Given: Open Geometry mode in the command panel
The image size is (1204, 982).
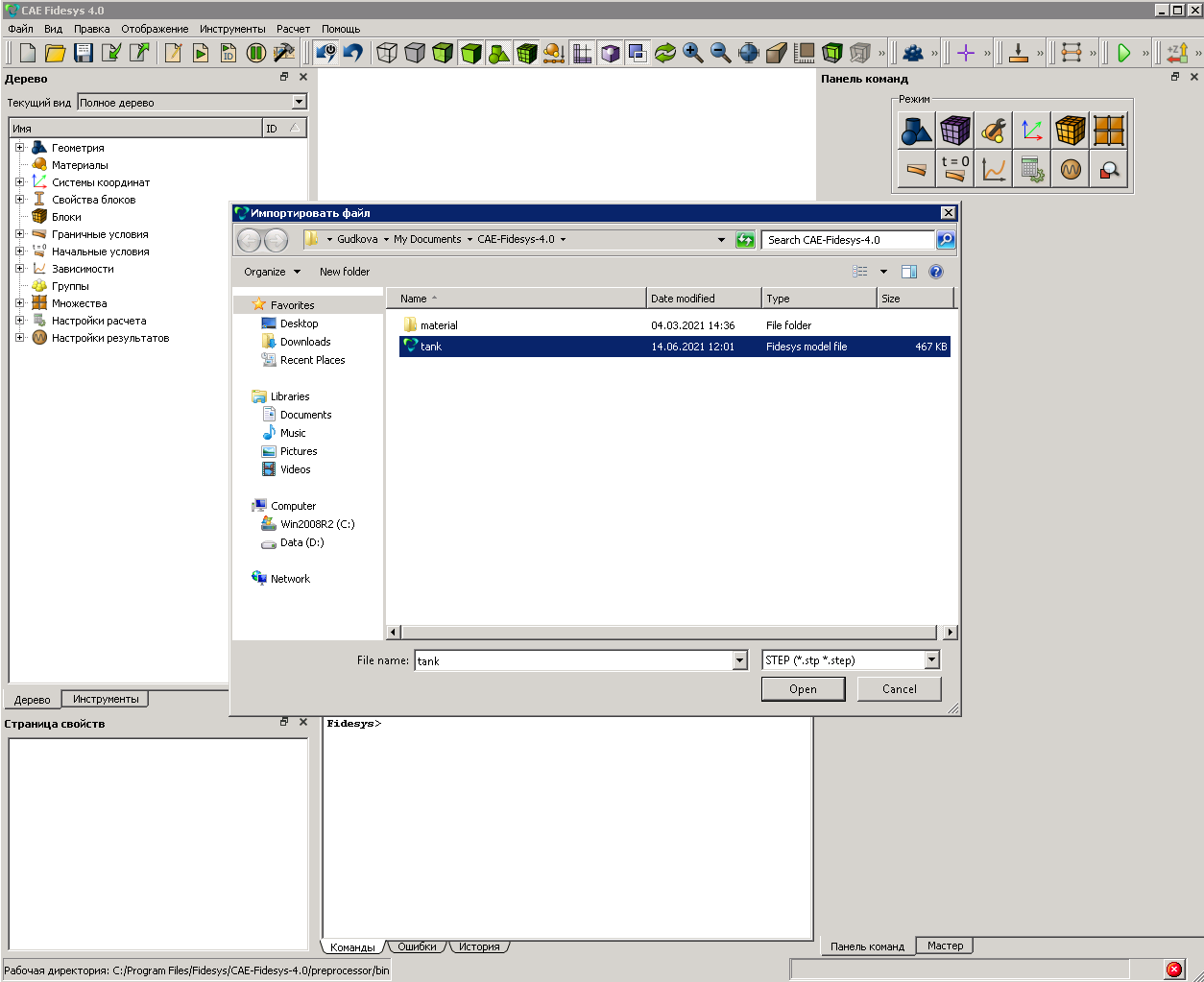Looking at the screenshot, I should [x=917, y=130].
